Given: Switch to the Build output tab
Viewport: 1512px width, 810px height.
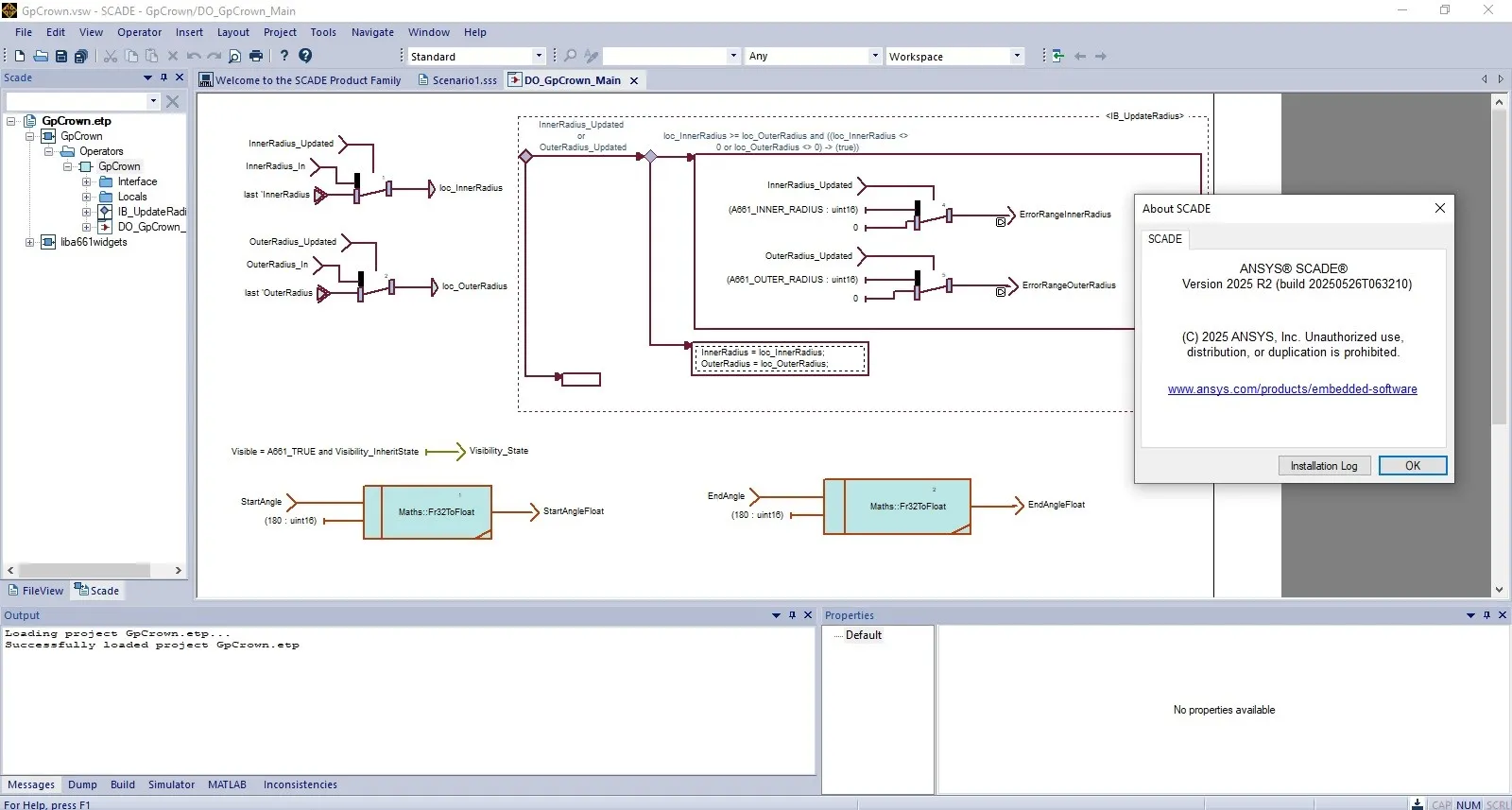Looking at the screenshot, I should (x=123, y=784).
